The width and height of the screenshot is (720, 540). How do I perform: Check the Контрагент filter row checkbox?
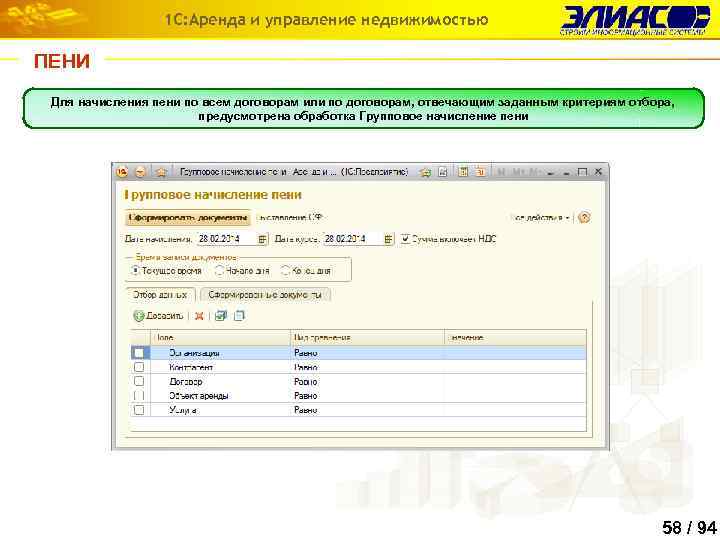click(139, 367)
